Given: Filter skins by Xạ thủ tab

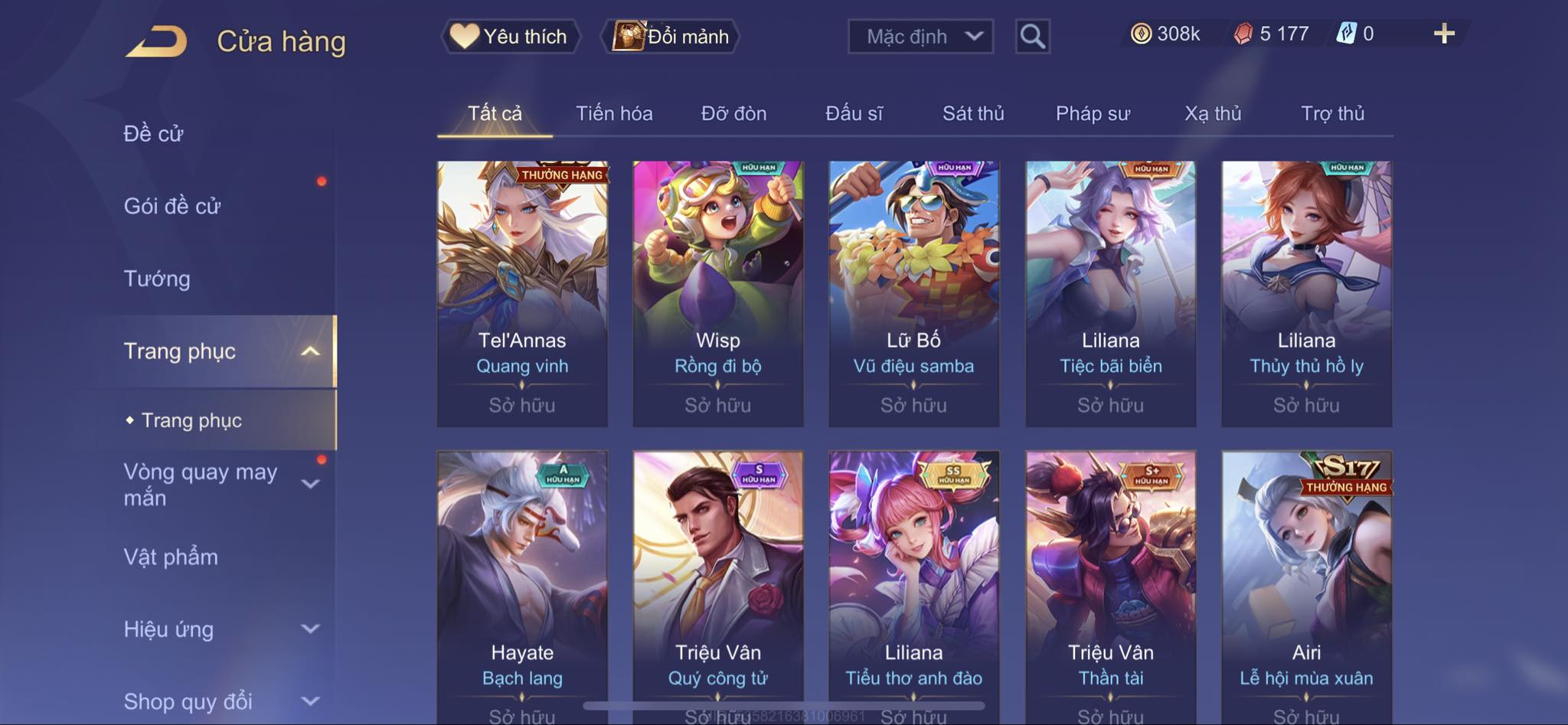Looking at the screenshot, I should tap(1213, 113).
